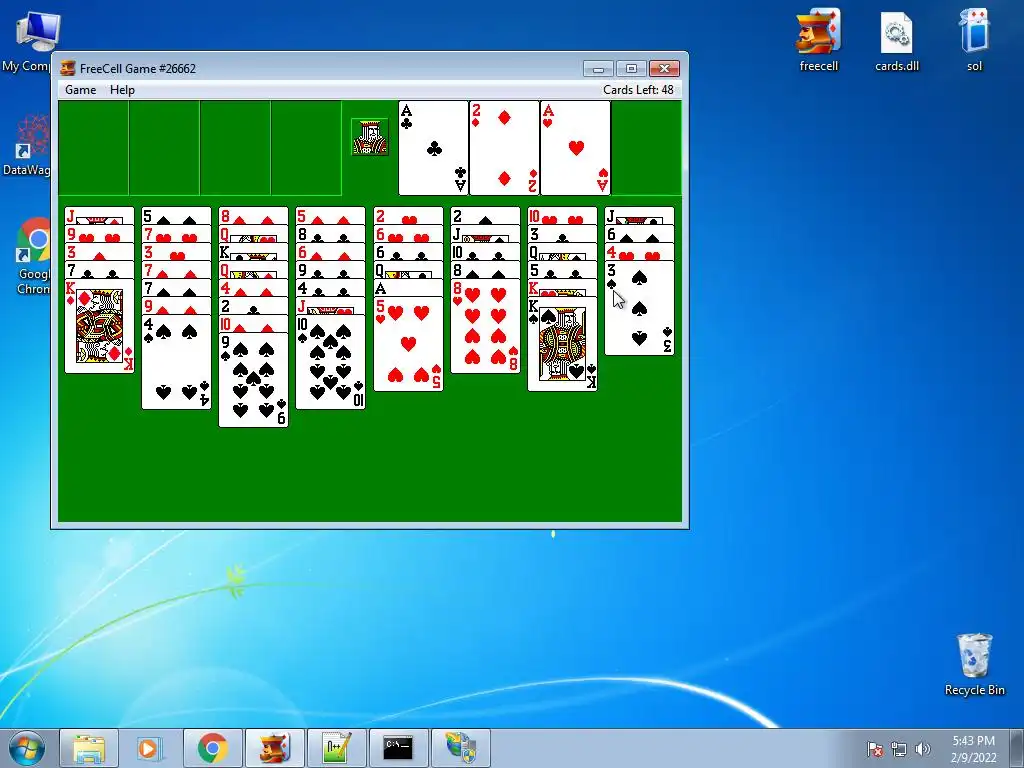Select the eight of hearts card
This screenshot has height=768, width=1024.
(485, 325)
